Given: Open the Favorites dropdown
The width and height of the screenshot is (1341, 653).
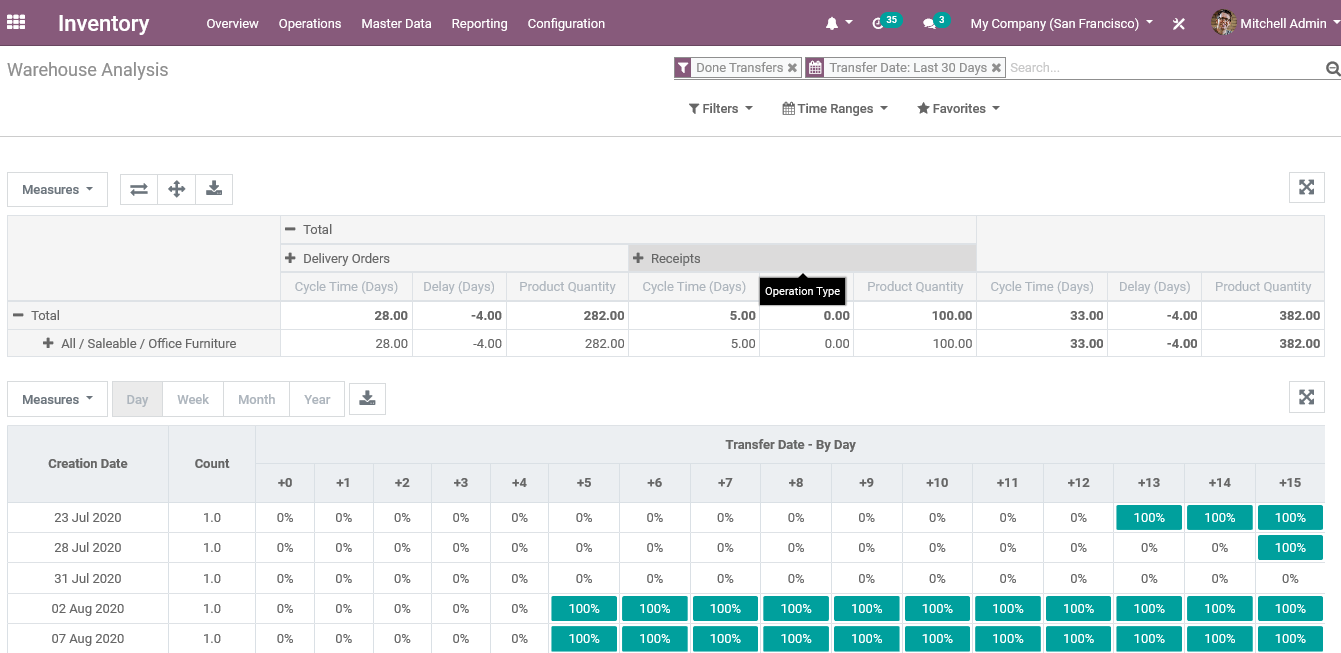Looking at the screenshot, I should point(959,108).
